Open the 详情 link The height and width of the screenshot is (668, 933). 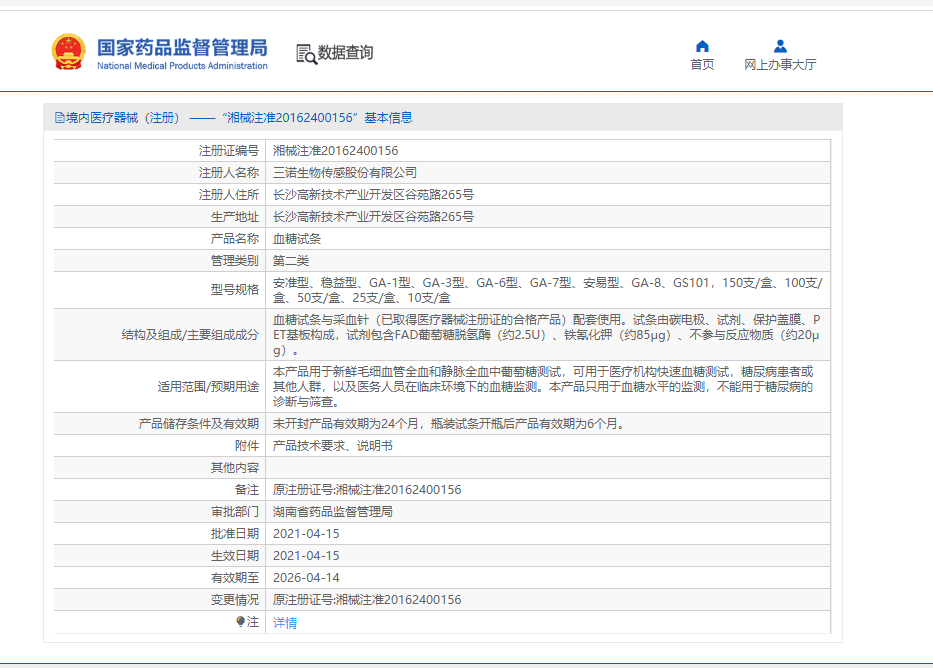284,623
